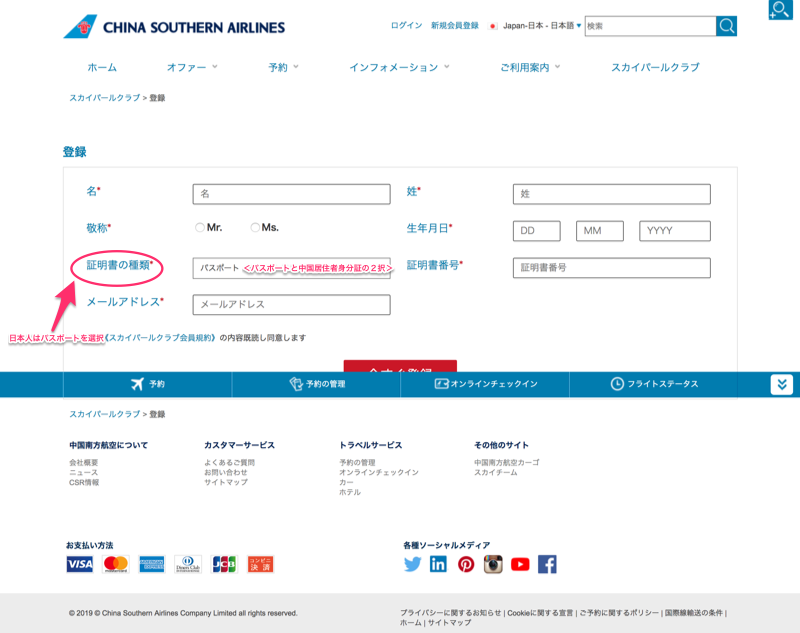Click the フライトステータス clock icon

tap(617, 384)
